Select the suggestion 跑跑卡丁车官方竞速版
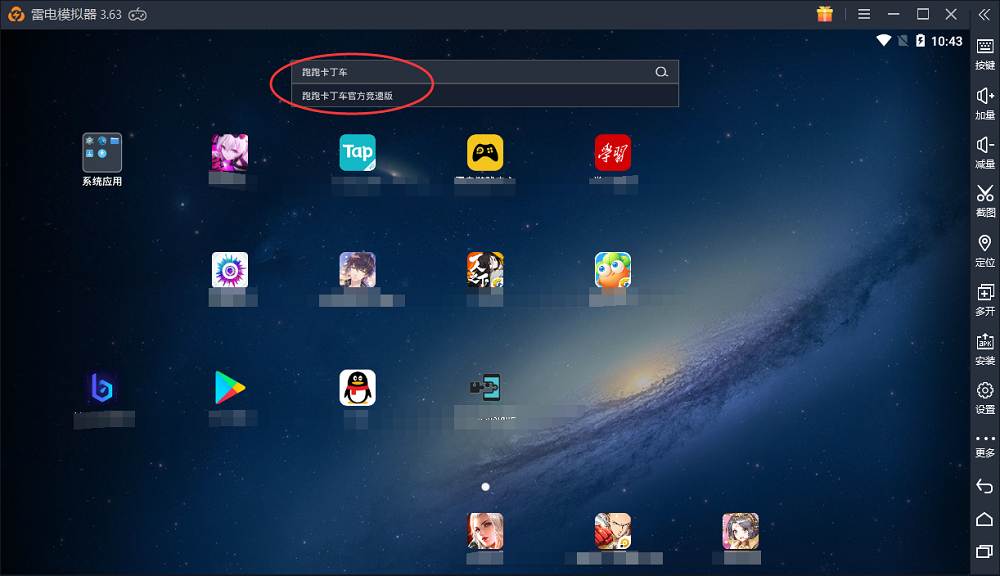The height and width of the screenshot is (576, 1000). tap(485, 96)
